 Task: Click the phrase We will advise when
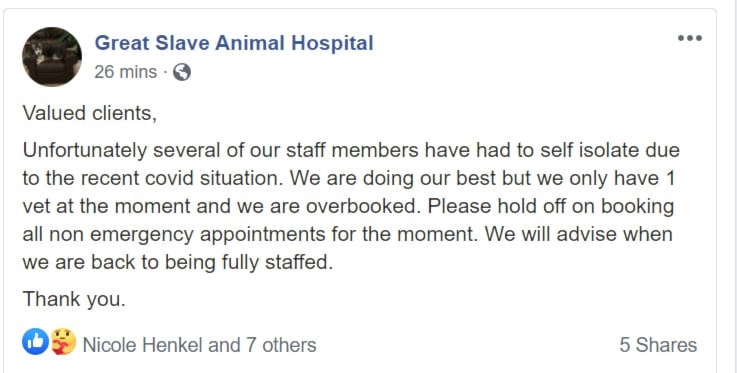coord(579,233)
